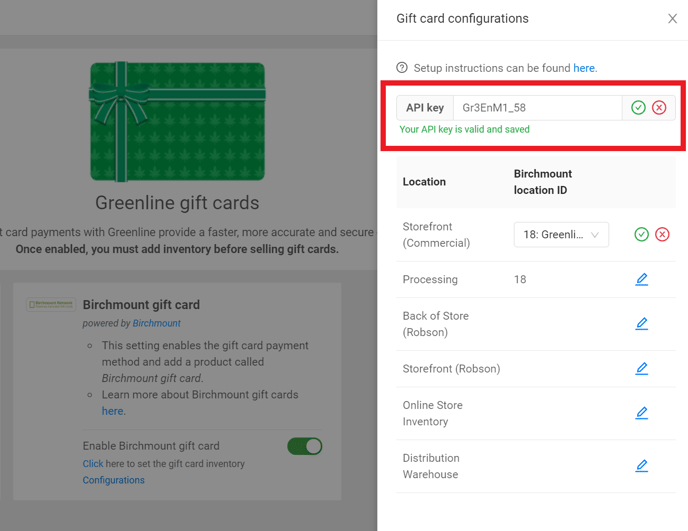
Task: Click the help question mark icon
Action: coord(402,68)
